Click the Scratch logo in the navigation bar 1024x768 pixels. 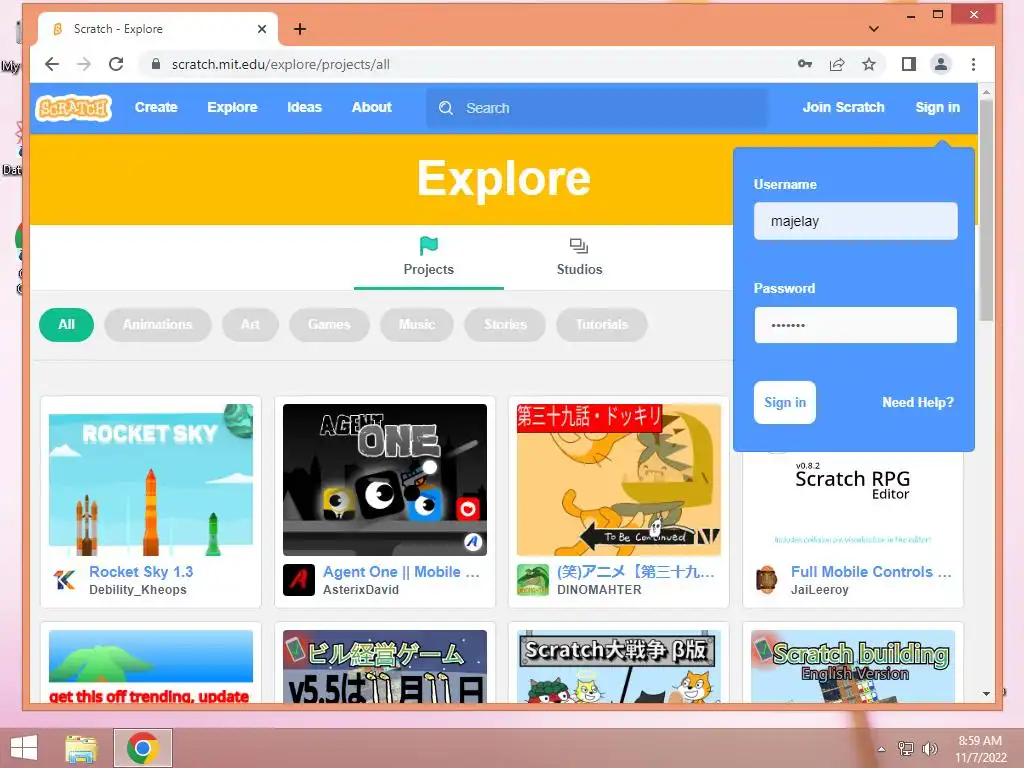[x=73, y=108]
